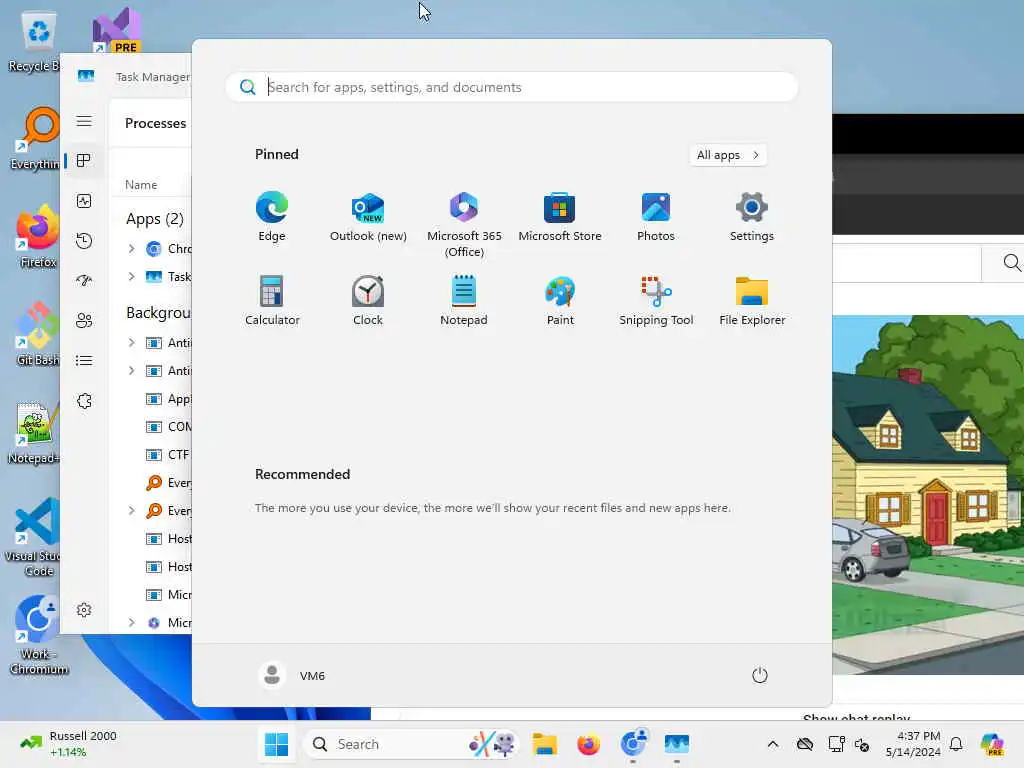This screenshot has height=768, width=1024.
Task: Open Notepad from pinned apps
Action: click(464, 301)
